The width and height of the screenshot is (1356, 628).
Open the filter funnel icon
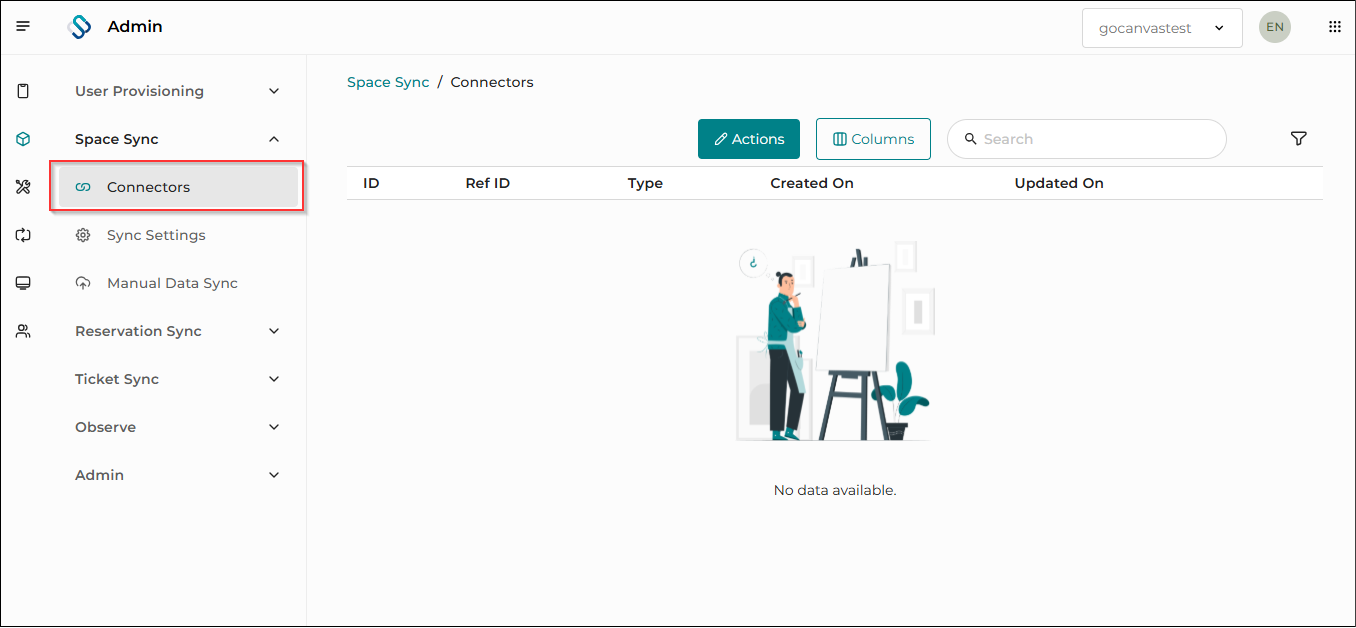pyautogui.click(x=1299, y=139)
